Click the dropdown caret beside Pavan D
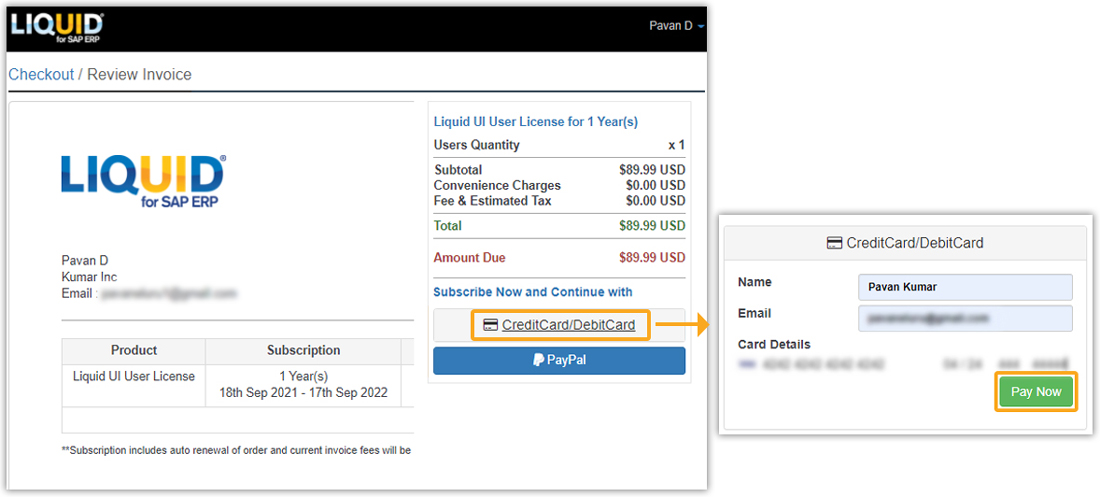1100x497 pixels. [701, 27]
